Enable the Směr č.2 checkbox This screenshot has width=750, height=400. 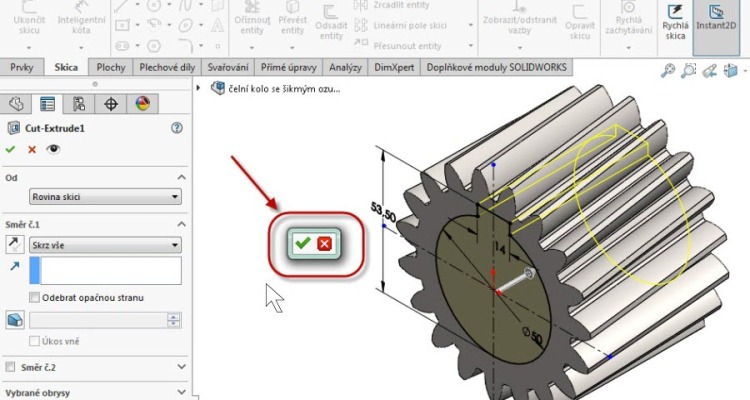point(10,367)
